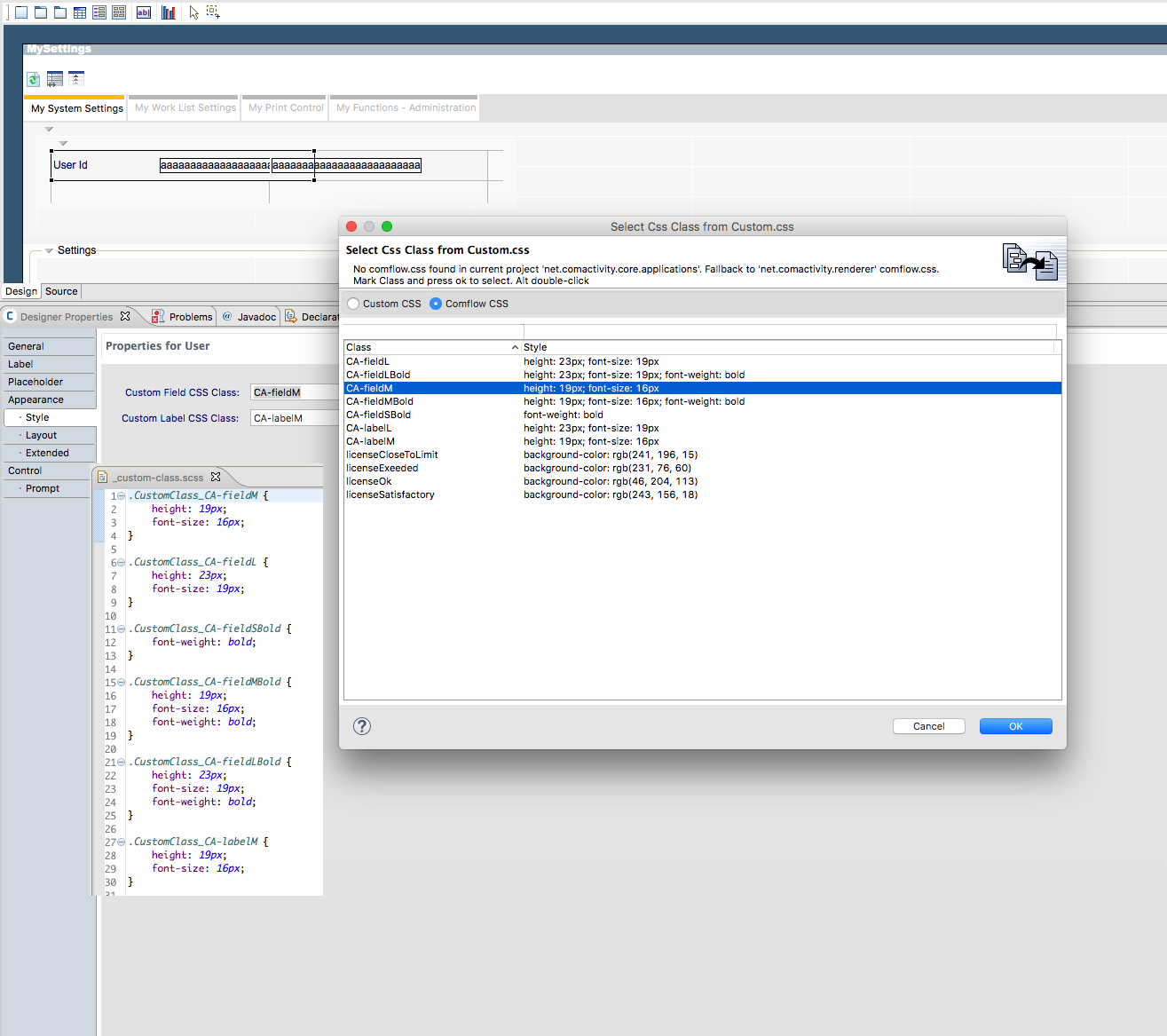Select the licenseCloseToLimit class row
Image resolution: width=1167 pixels, height=1036 pixels.
[703, 455]
